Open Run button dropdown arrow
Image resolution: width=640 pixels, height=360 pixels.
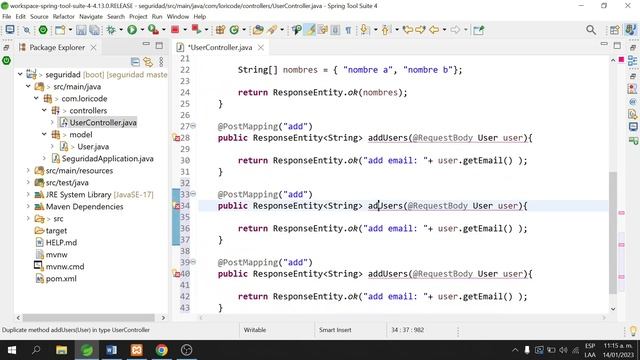point(142,30)
